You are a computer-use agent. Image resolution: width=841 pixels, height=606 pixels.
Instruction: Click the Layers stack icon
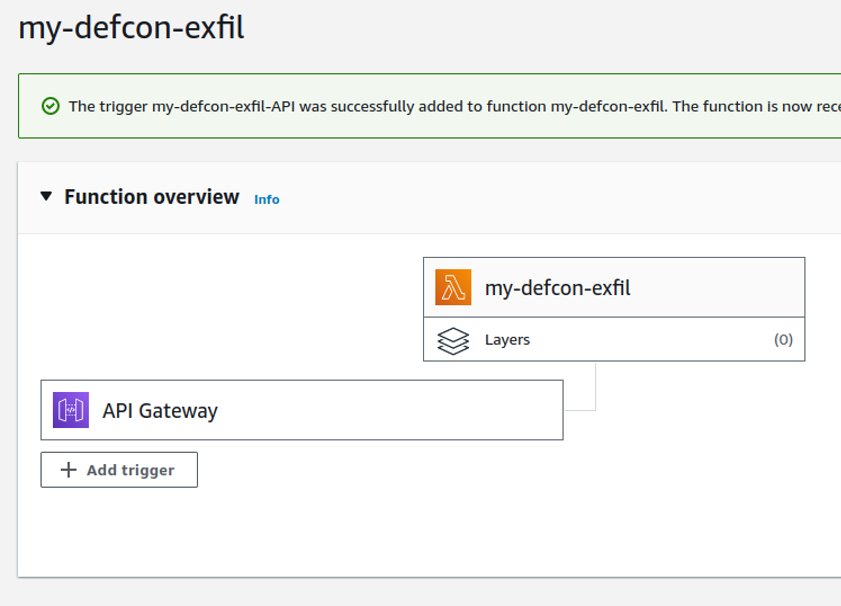tap(453, 340)
